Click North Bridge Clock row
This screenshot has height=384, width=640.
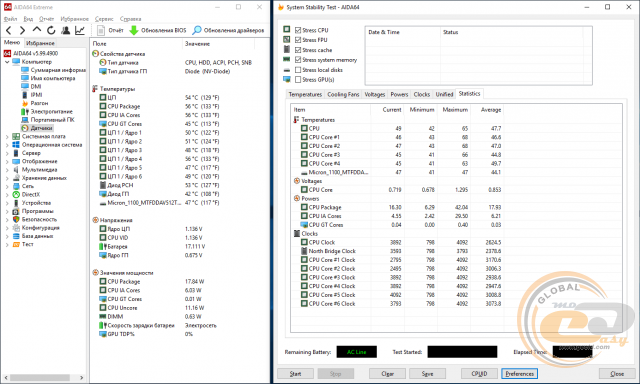tap(397, 251)
